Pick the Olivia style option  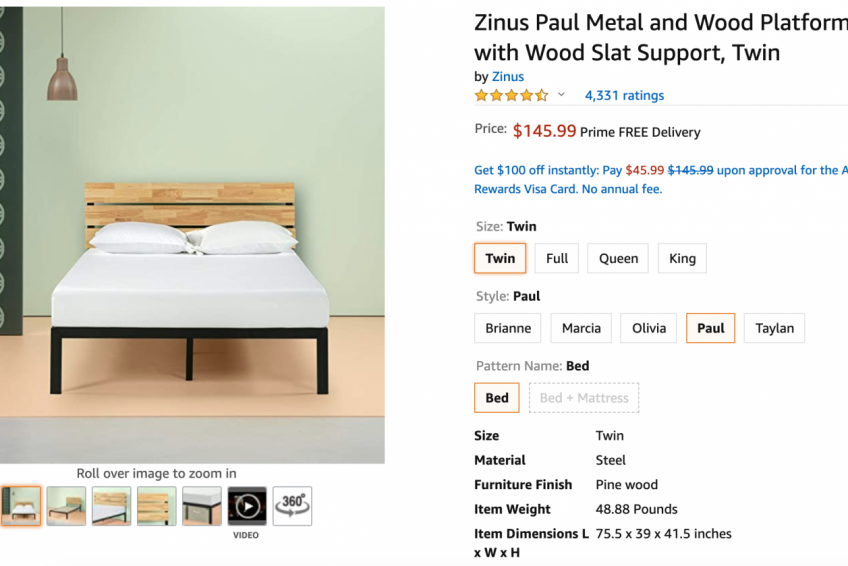pyautogui.click(x=649, y=328)
